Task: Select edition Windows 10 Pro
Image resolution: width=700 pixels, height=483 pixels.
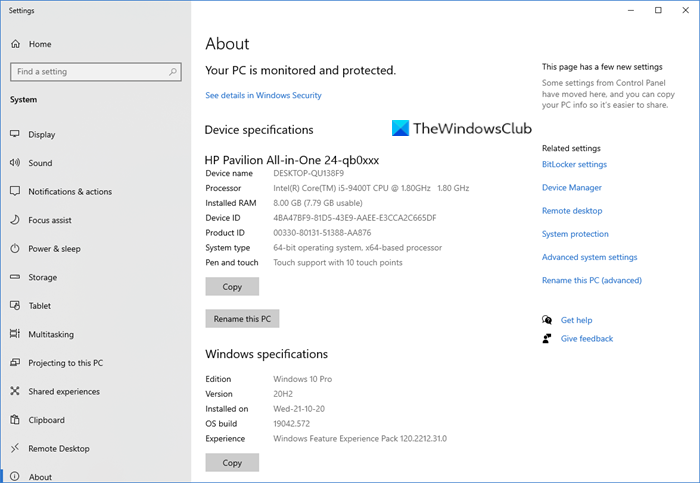Action: tap(302, 379)
